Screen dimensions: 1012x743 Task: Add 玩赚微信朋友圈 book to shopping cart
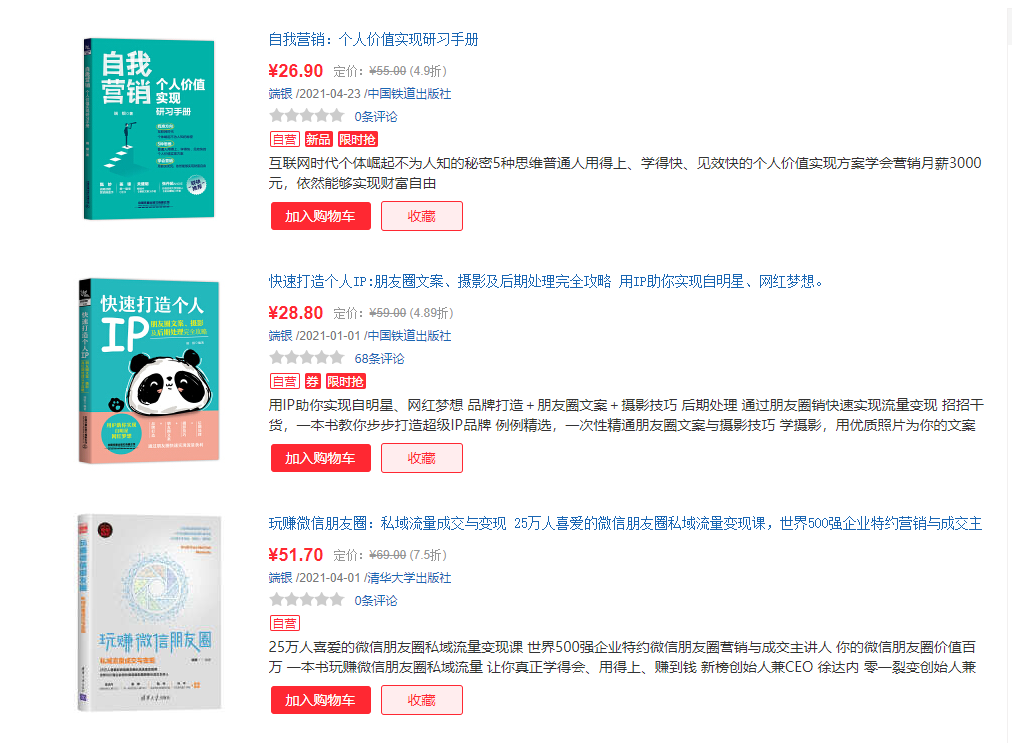(321, 700)
